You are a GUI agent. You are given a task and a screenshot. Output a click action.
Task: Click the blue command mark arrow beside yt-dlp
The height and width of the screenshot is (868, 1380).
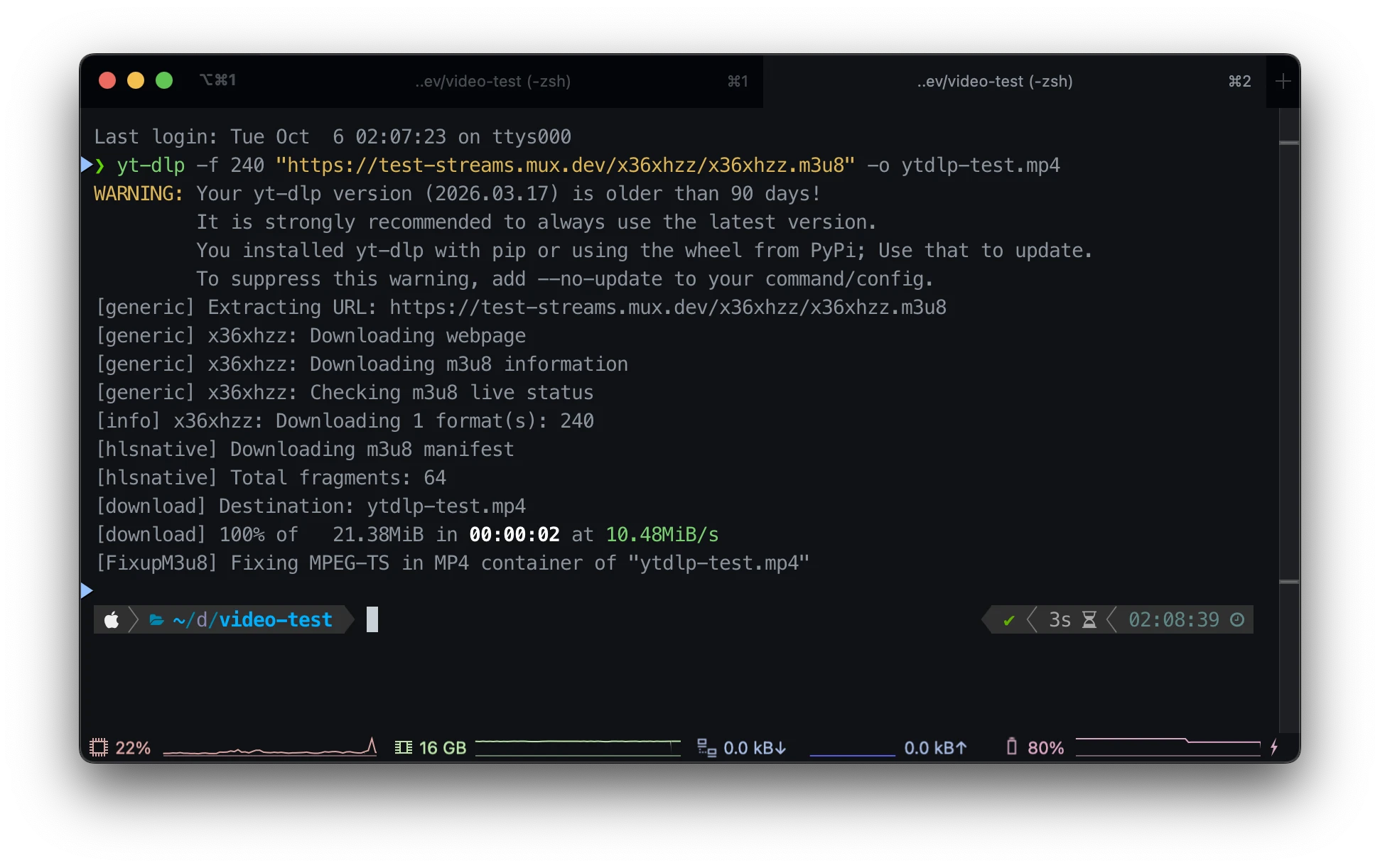tap(87, 165)
